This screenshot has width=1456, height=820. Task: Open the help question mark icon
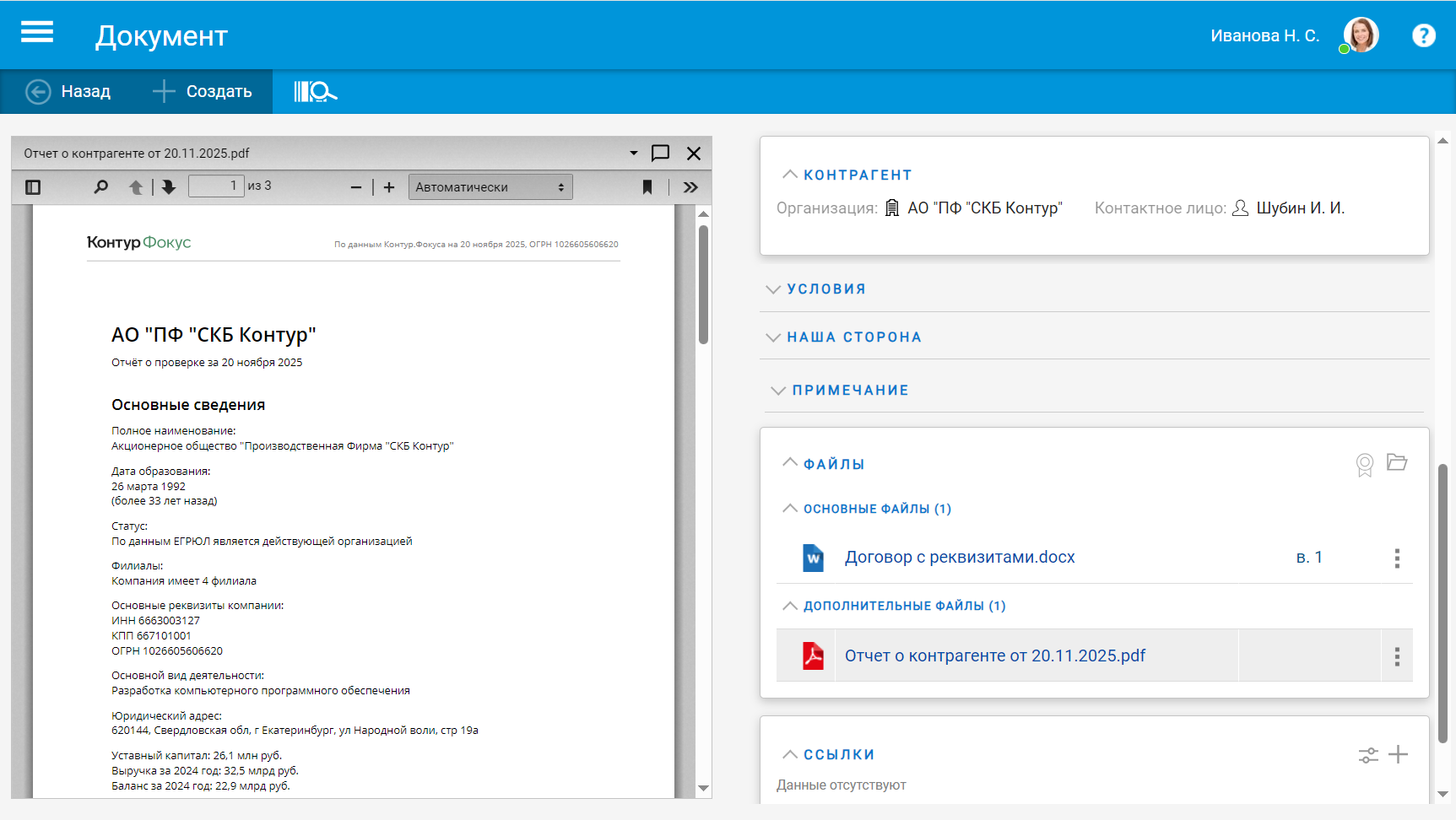pyautogui.click(x=1423, y=35)
